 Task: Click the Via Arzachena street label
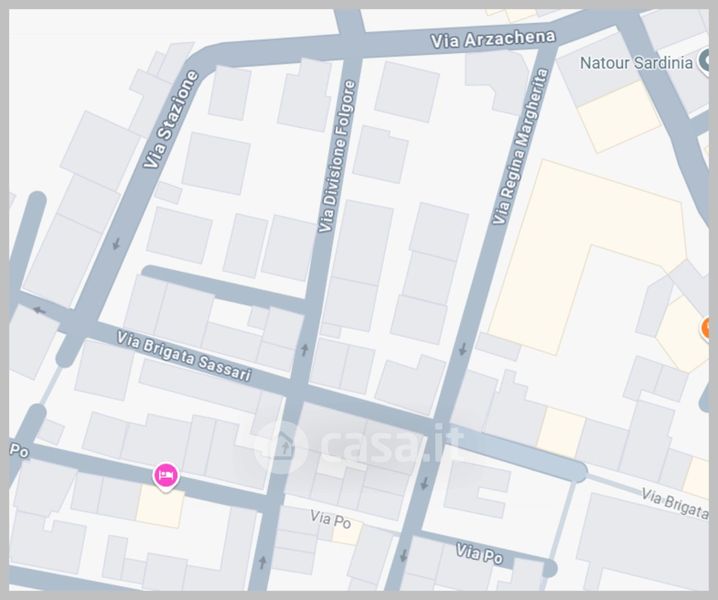[493, 39]
